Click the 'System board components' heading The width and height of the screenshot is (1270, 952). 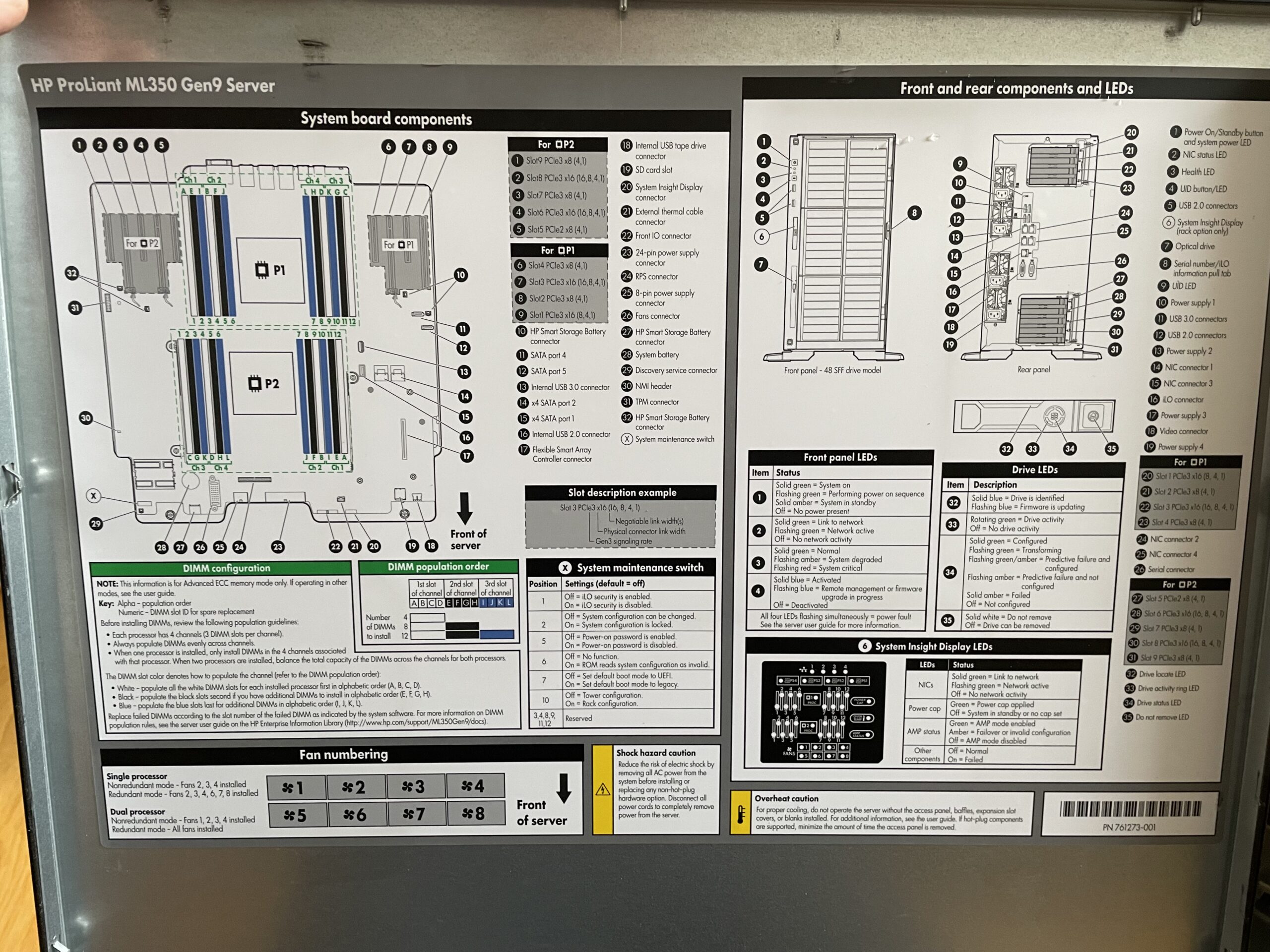click(x=386, y=119)
